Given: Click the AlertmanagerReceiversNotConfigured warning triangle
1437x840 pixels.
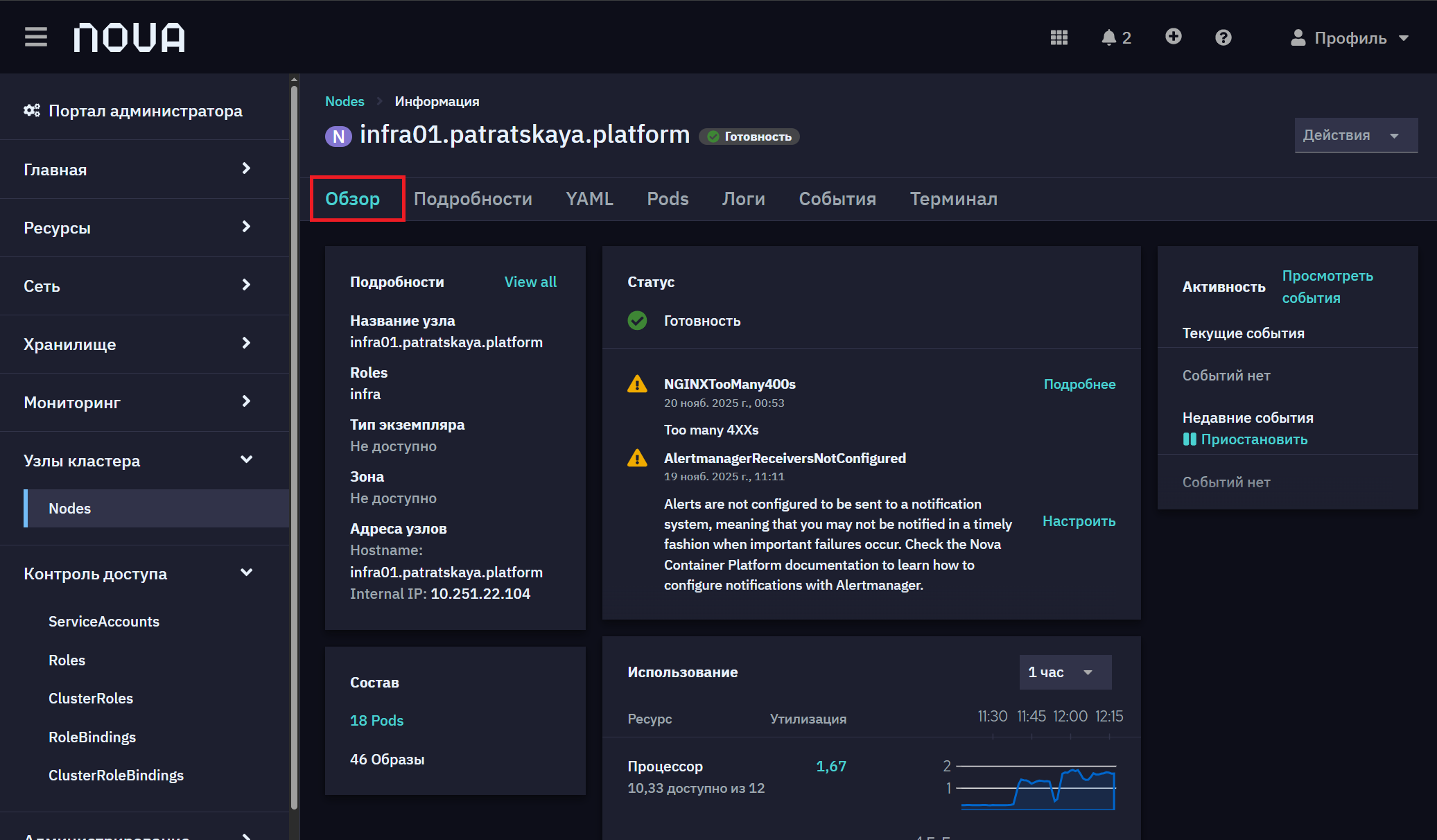Looking at the screenshot, I should 637,458.
